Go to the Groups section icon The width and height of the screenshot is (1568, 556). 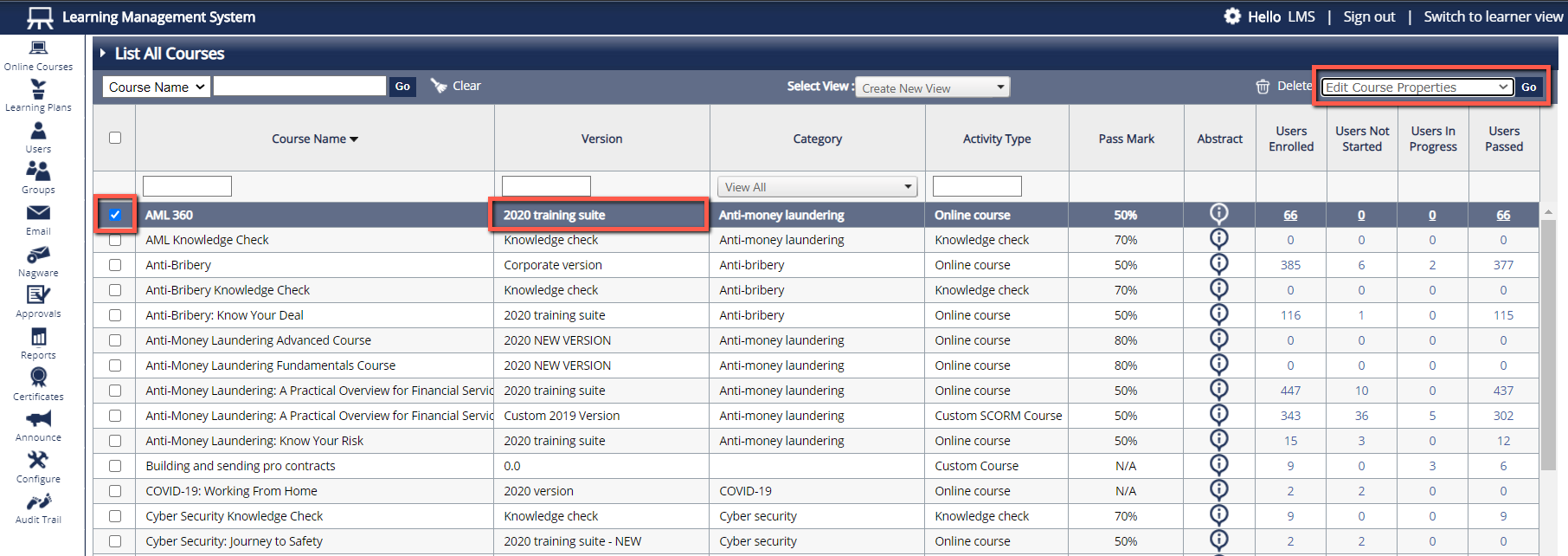[x=38, y=172]
